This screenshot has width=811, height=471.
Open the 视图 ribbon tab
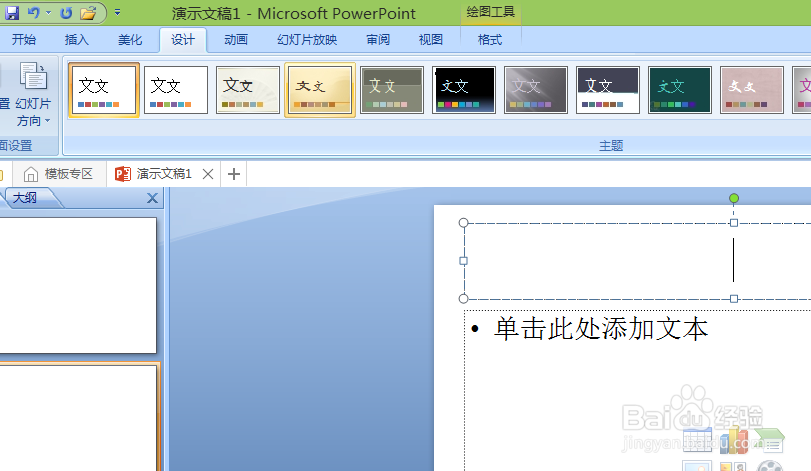(431, 40)
